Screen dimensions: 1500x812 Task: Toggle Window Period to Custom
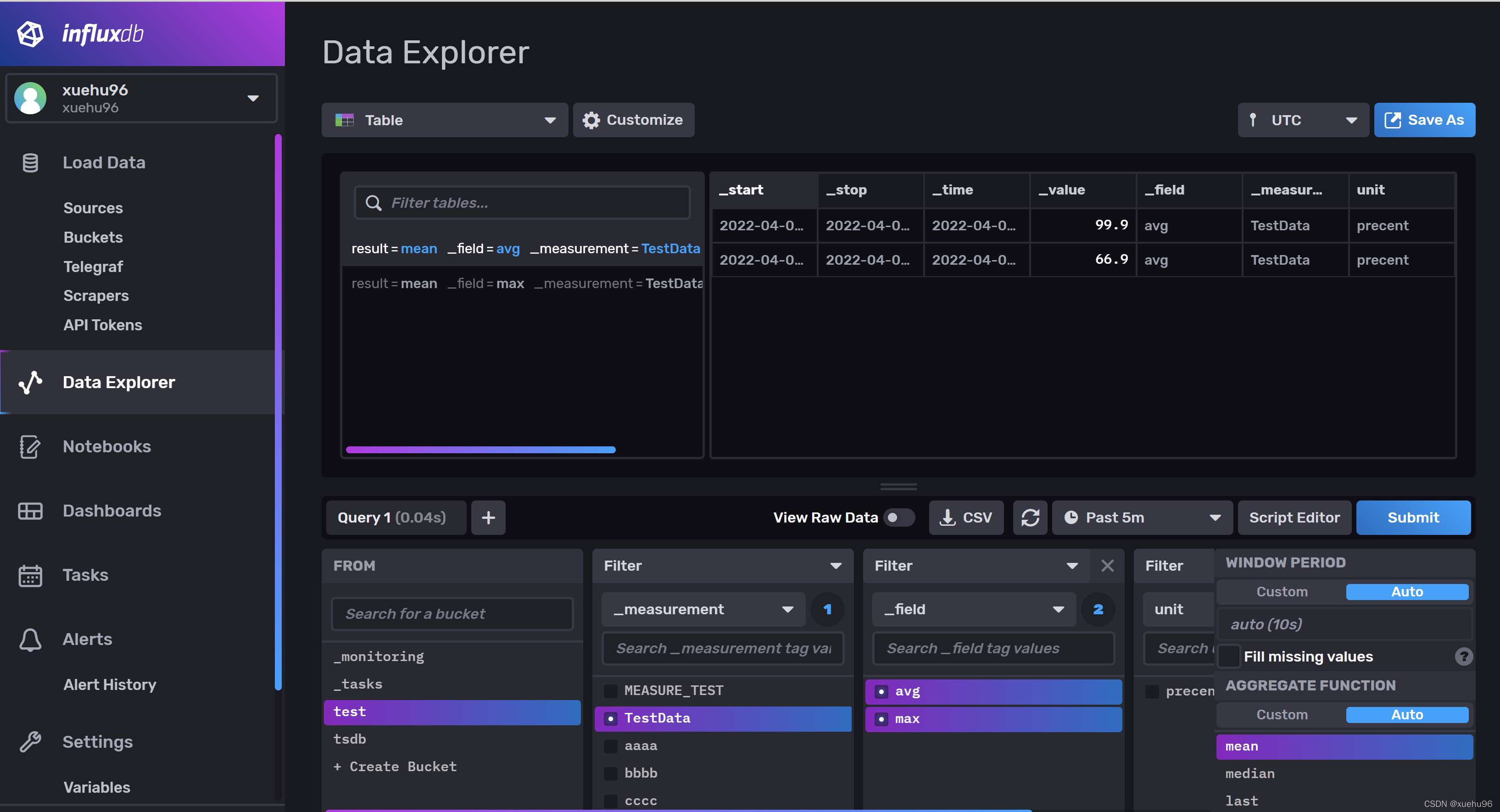[x=1281, y=591]
